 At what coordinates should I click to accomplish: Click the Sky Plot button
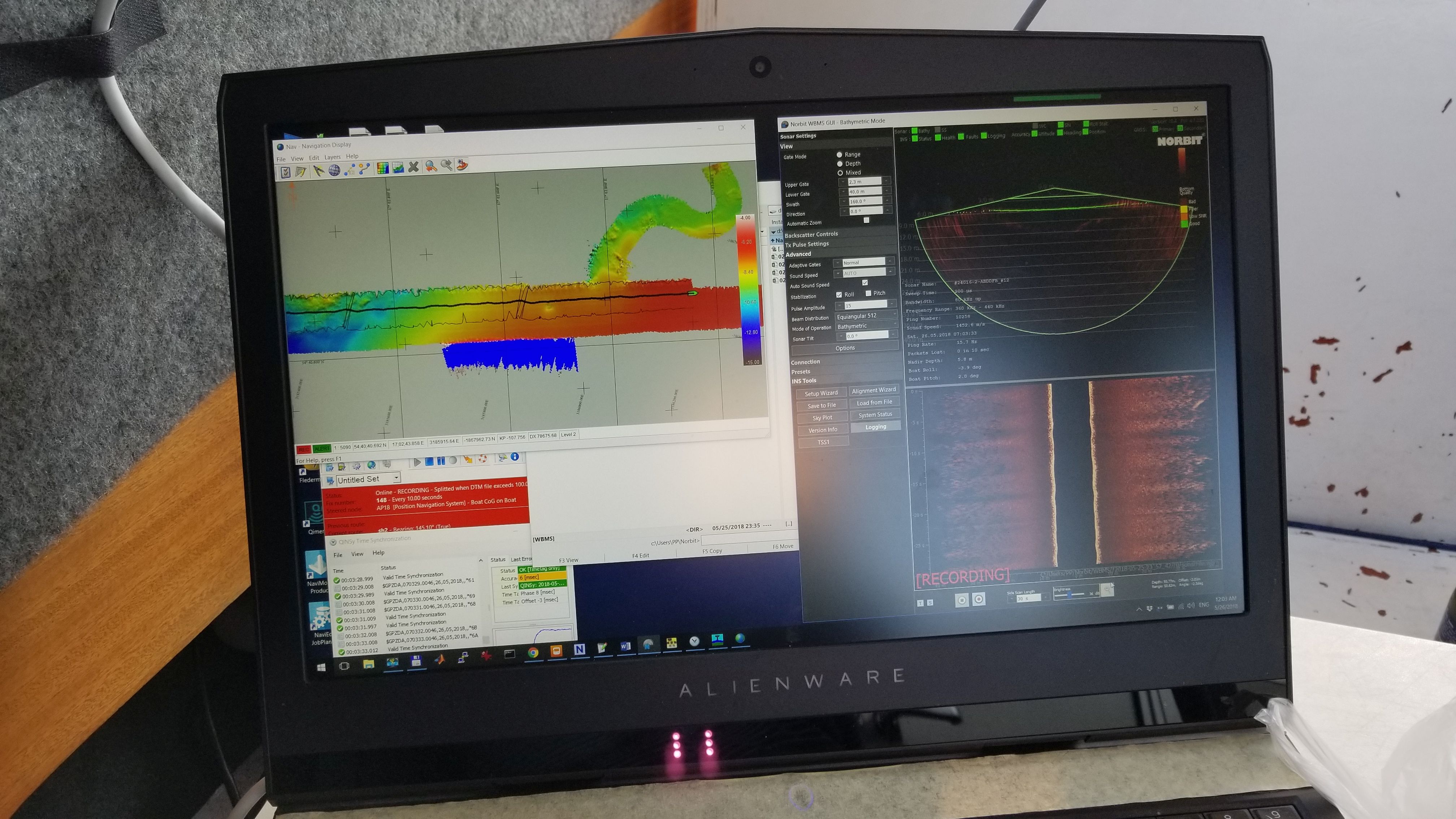click(x=822, y=418)
